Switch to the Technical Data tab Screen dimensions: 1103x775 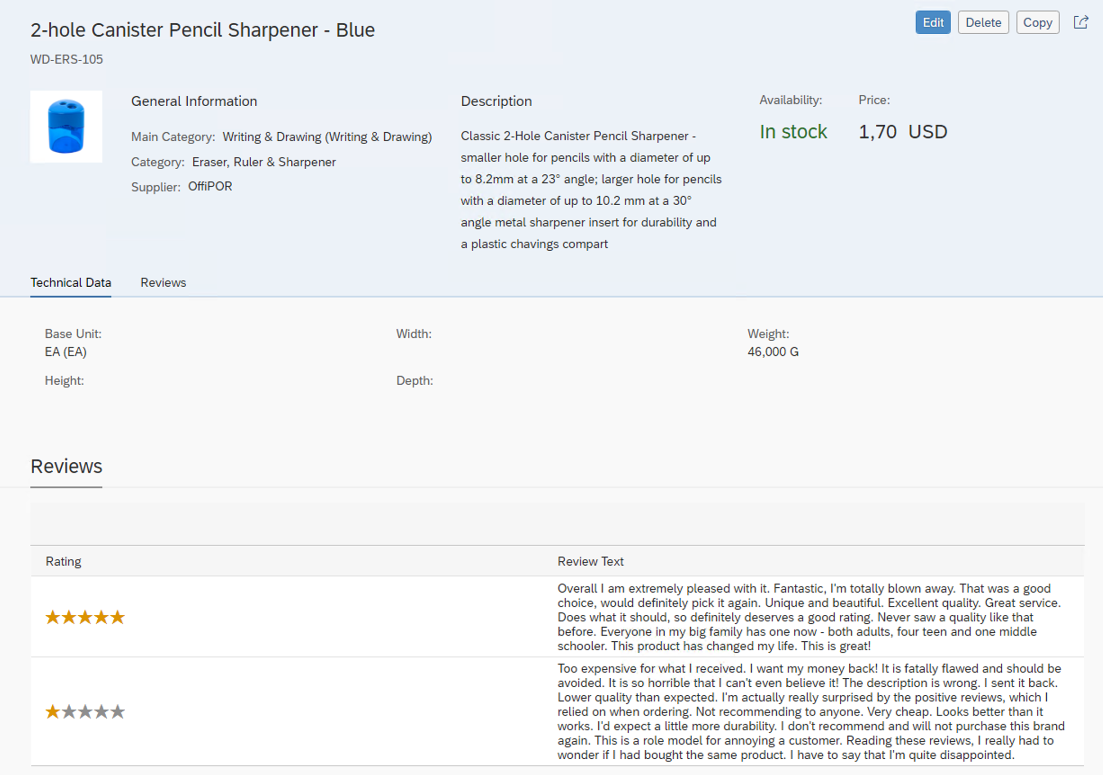tap(71, 283)
